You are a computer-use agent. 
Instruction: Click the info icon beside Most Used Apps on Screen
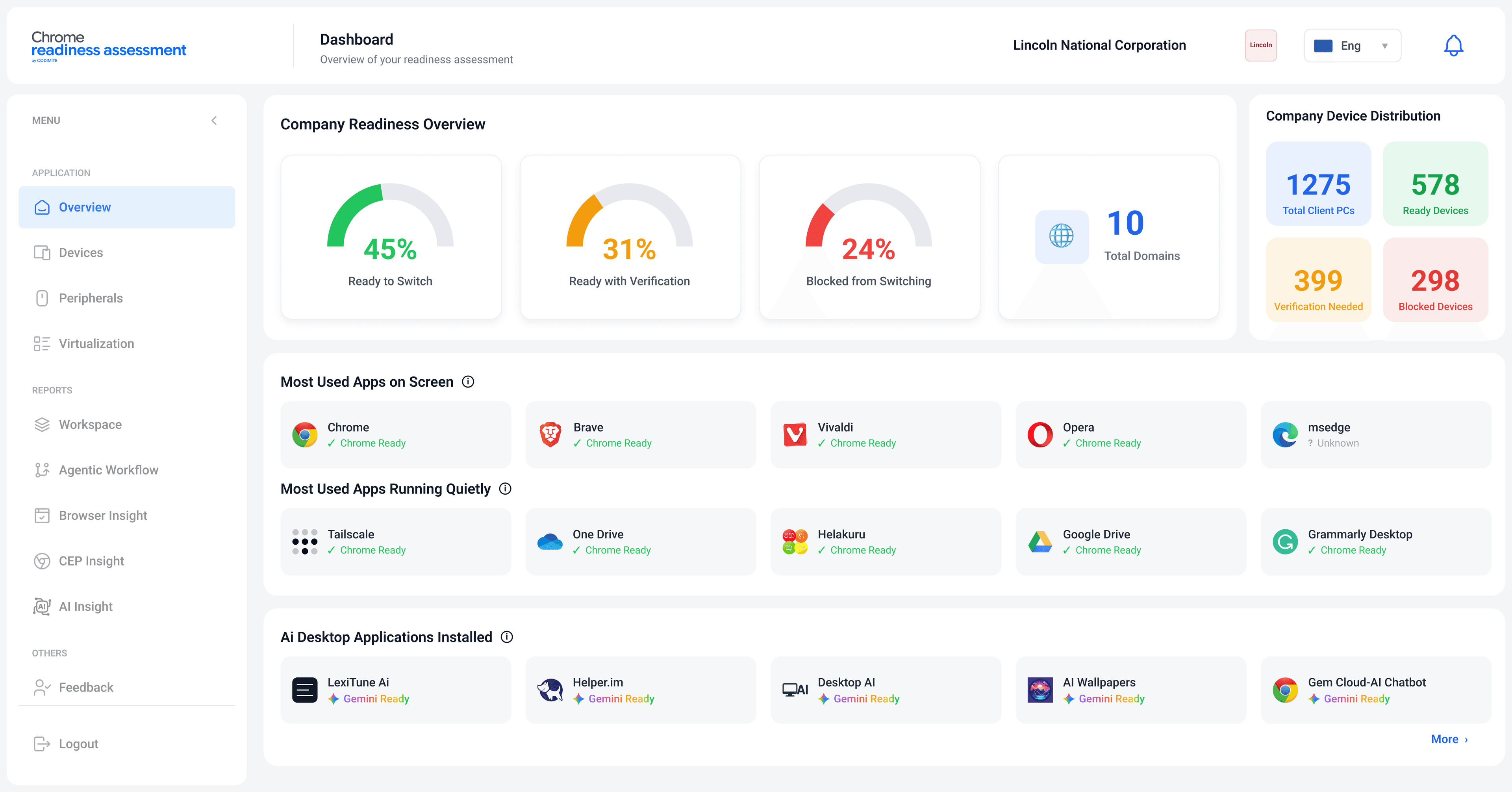(x=468, y=382)
